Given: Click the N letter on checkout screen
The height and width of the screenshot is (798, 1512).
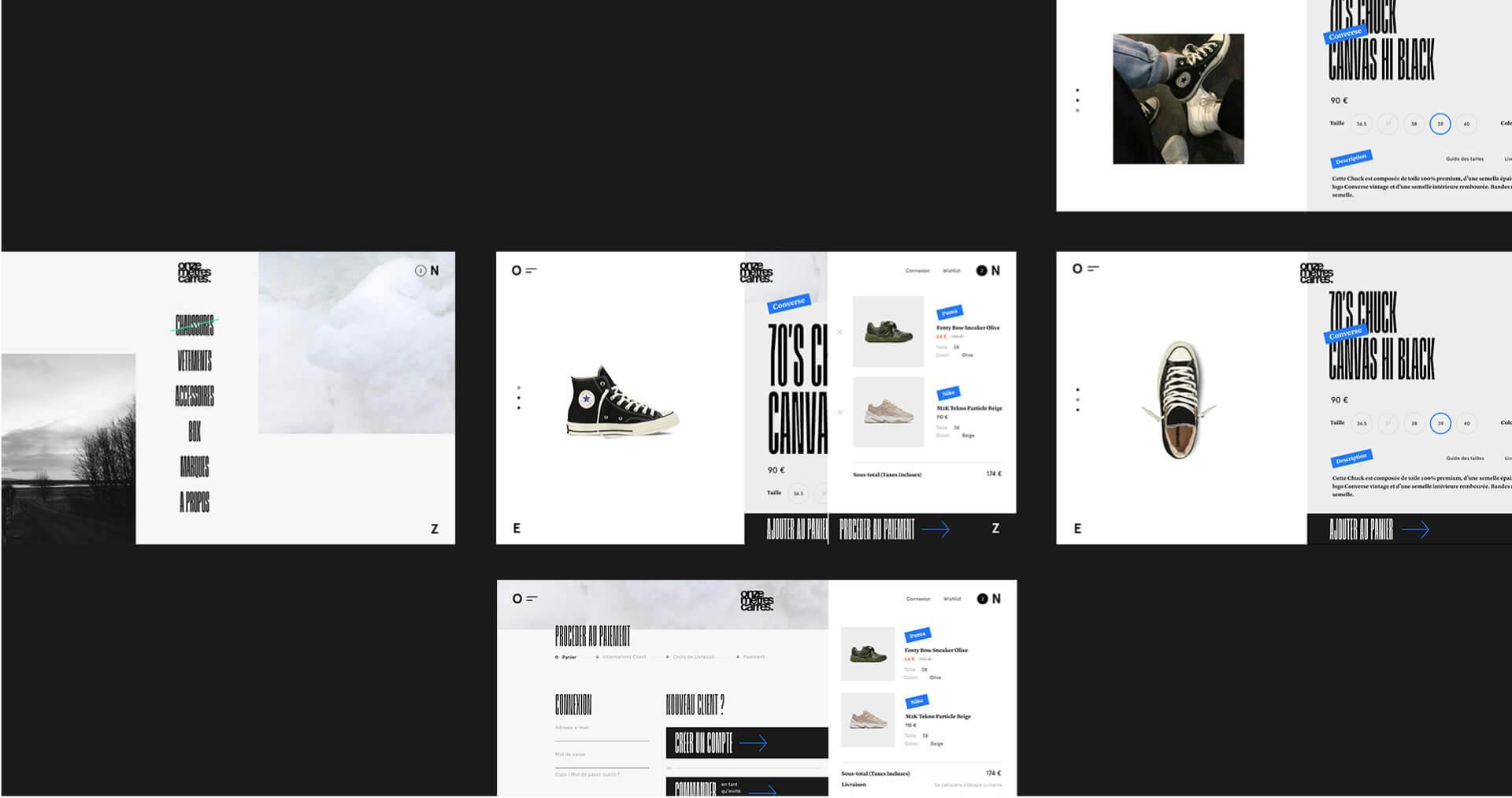Looking at the screenshot, I should click(x=996, y=599).
